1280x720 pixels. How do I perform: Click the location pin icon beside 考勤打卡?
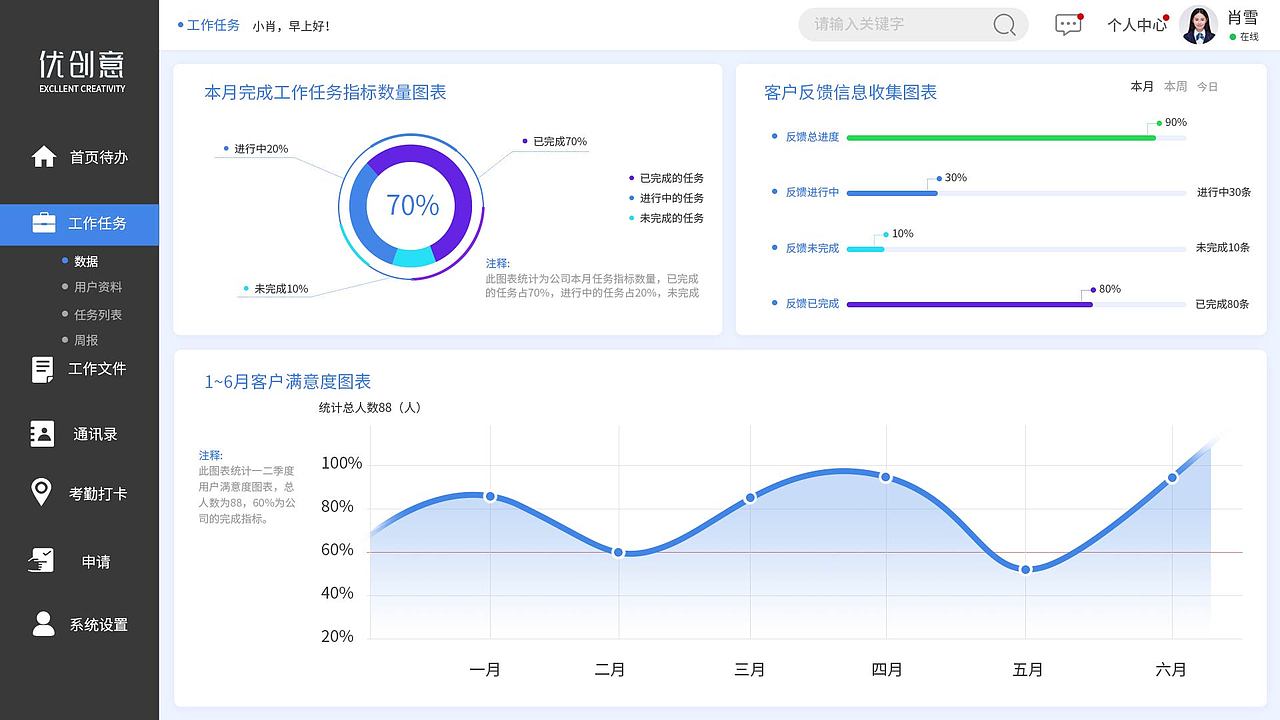point(41,493)
